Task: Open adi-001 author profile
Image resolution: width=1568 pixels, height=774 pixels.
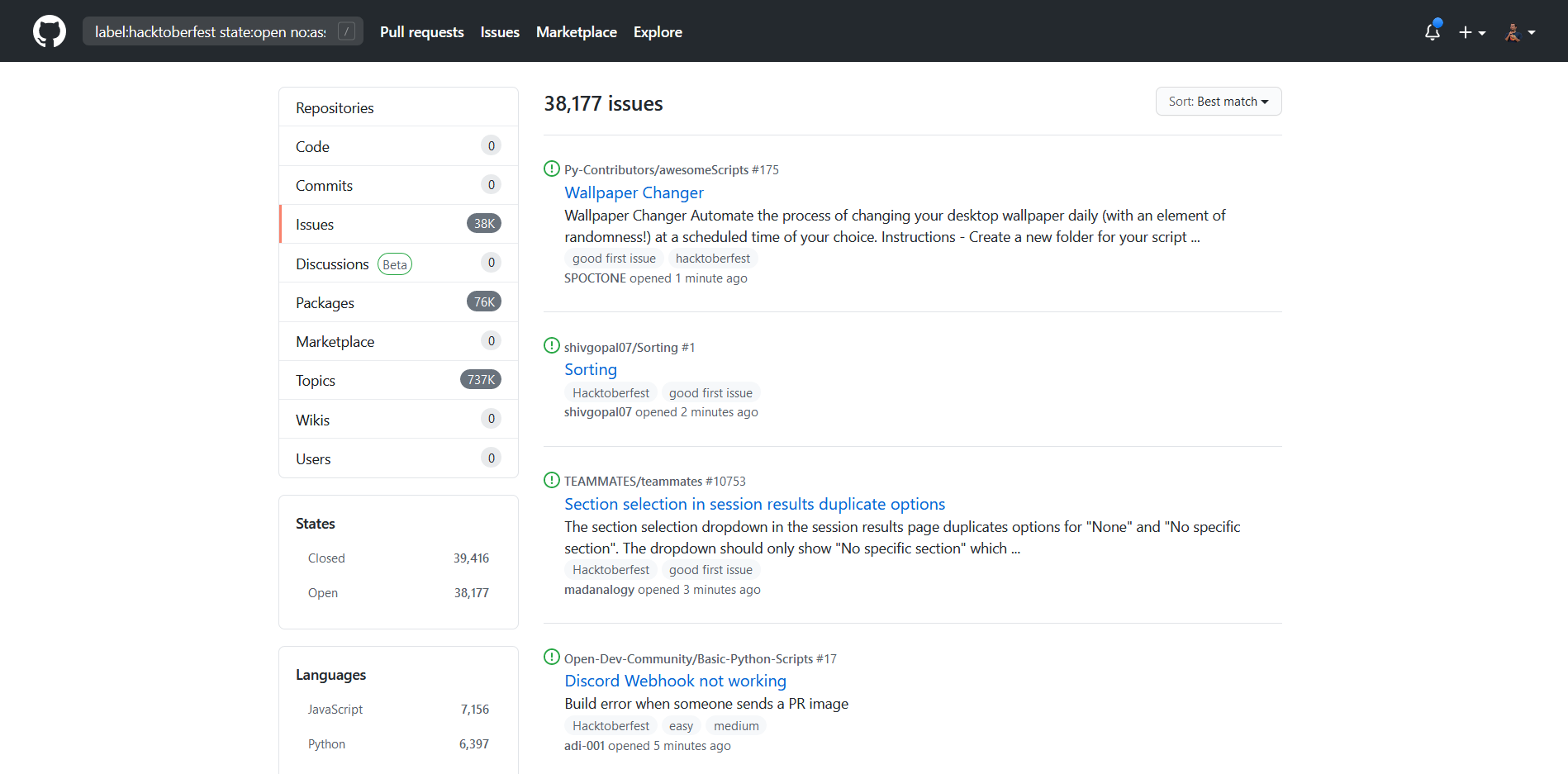Action: [x=585, y=746]
